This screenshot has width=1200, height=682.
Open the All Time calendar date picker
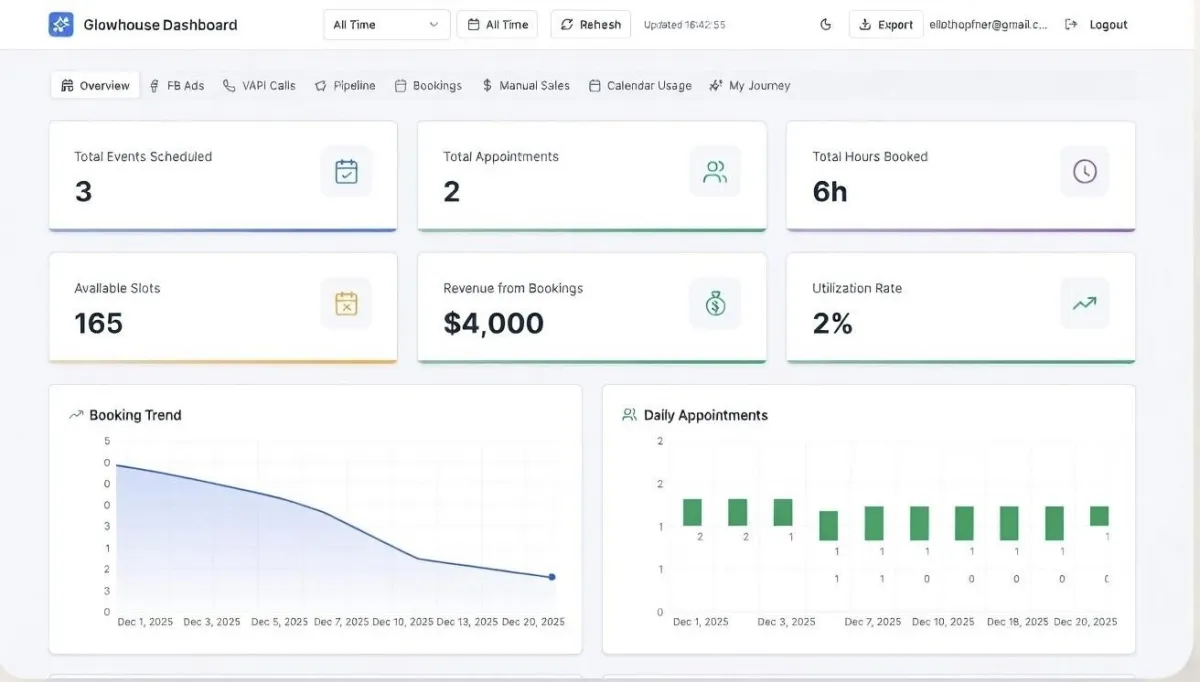(497, 25)
